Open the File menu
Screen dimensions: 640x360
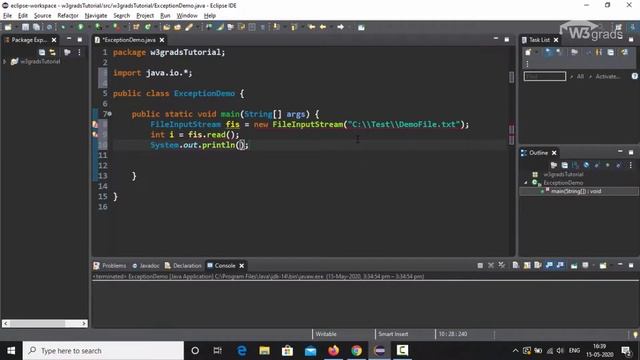pos(7,16)
